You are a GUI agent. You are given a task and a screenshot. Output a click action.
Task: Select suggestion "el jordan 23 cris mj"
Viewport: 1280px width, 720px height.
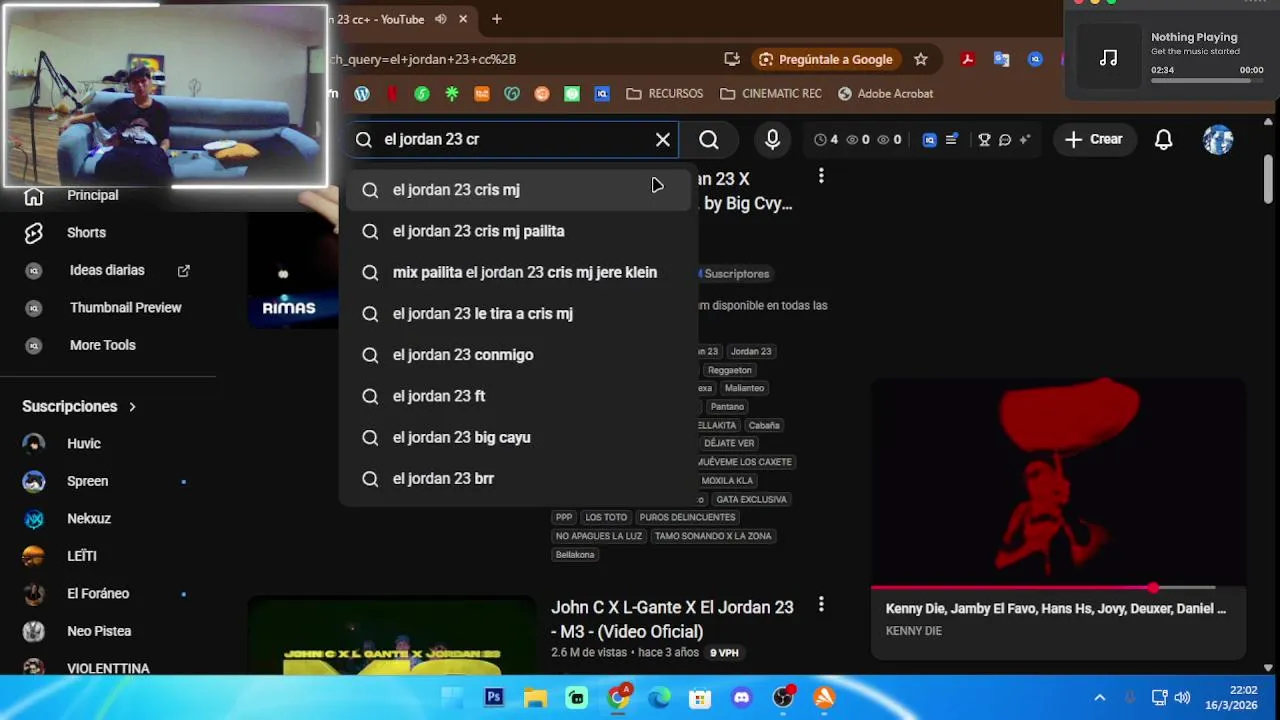point(517,190)
